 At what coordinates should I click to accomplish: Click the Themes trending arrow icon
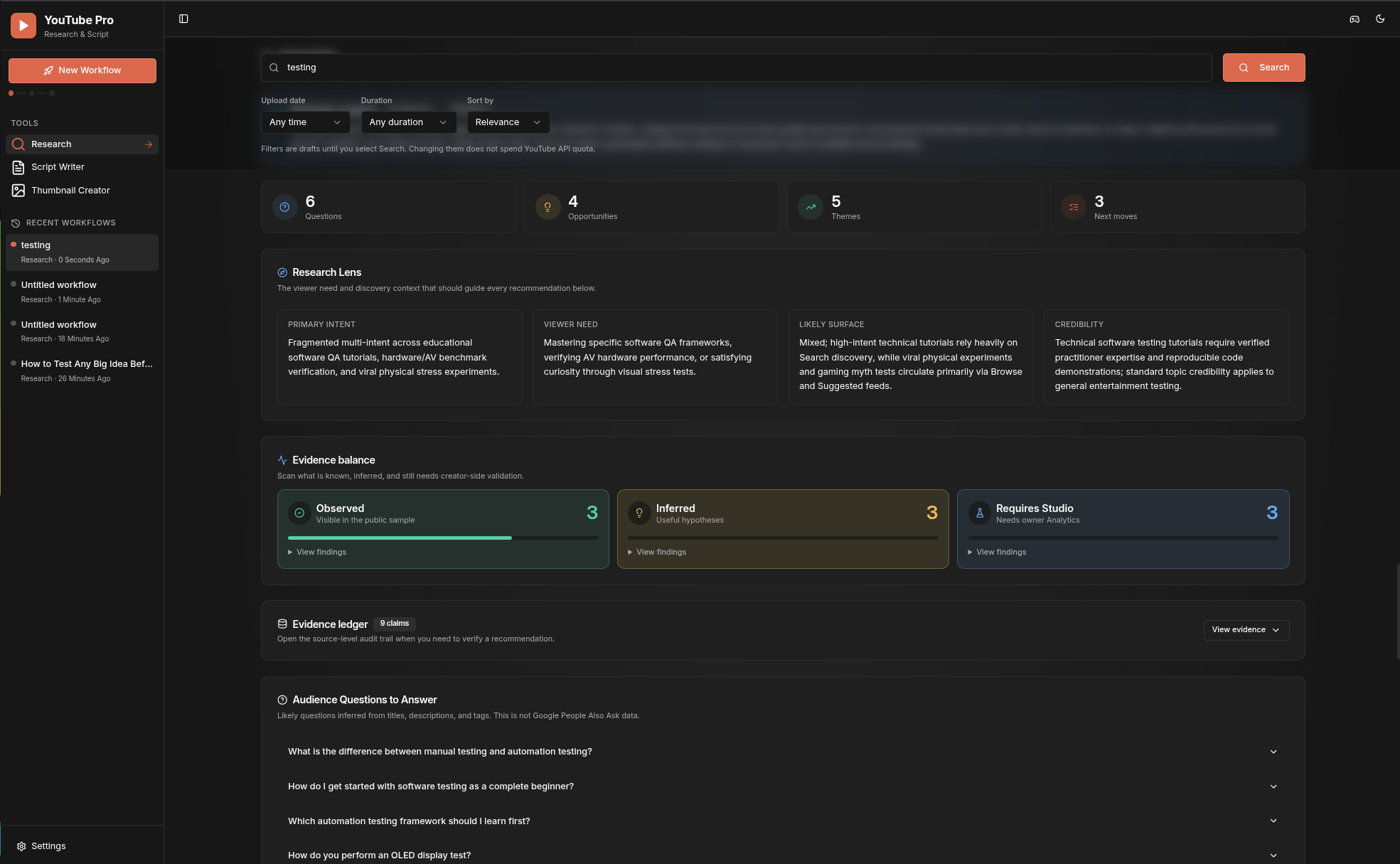coord(811,207)
